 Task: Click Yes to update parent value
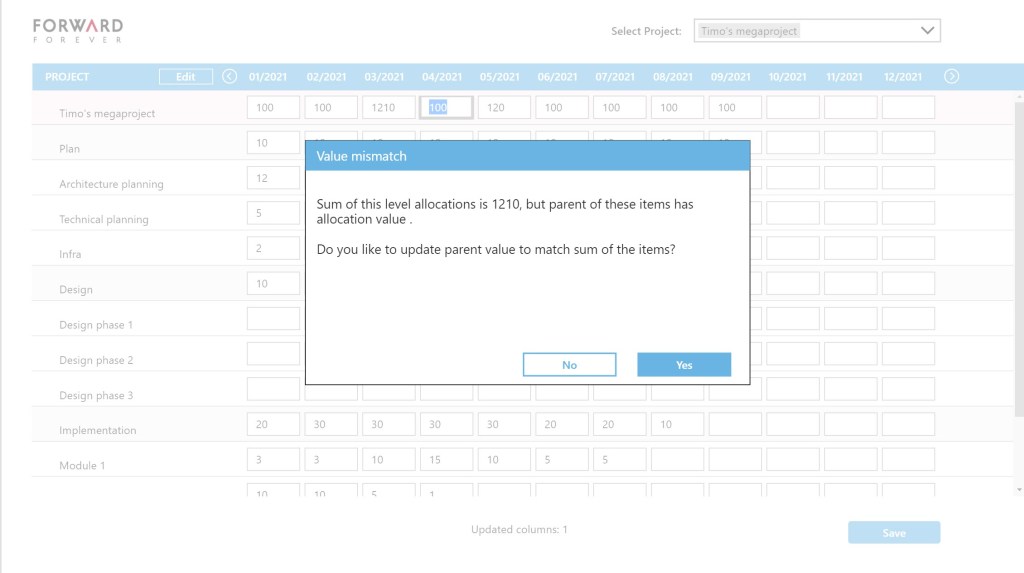click(x=684, y=365)
